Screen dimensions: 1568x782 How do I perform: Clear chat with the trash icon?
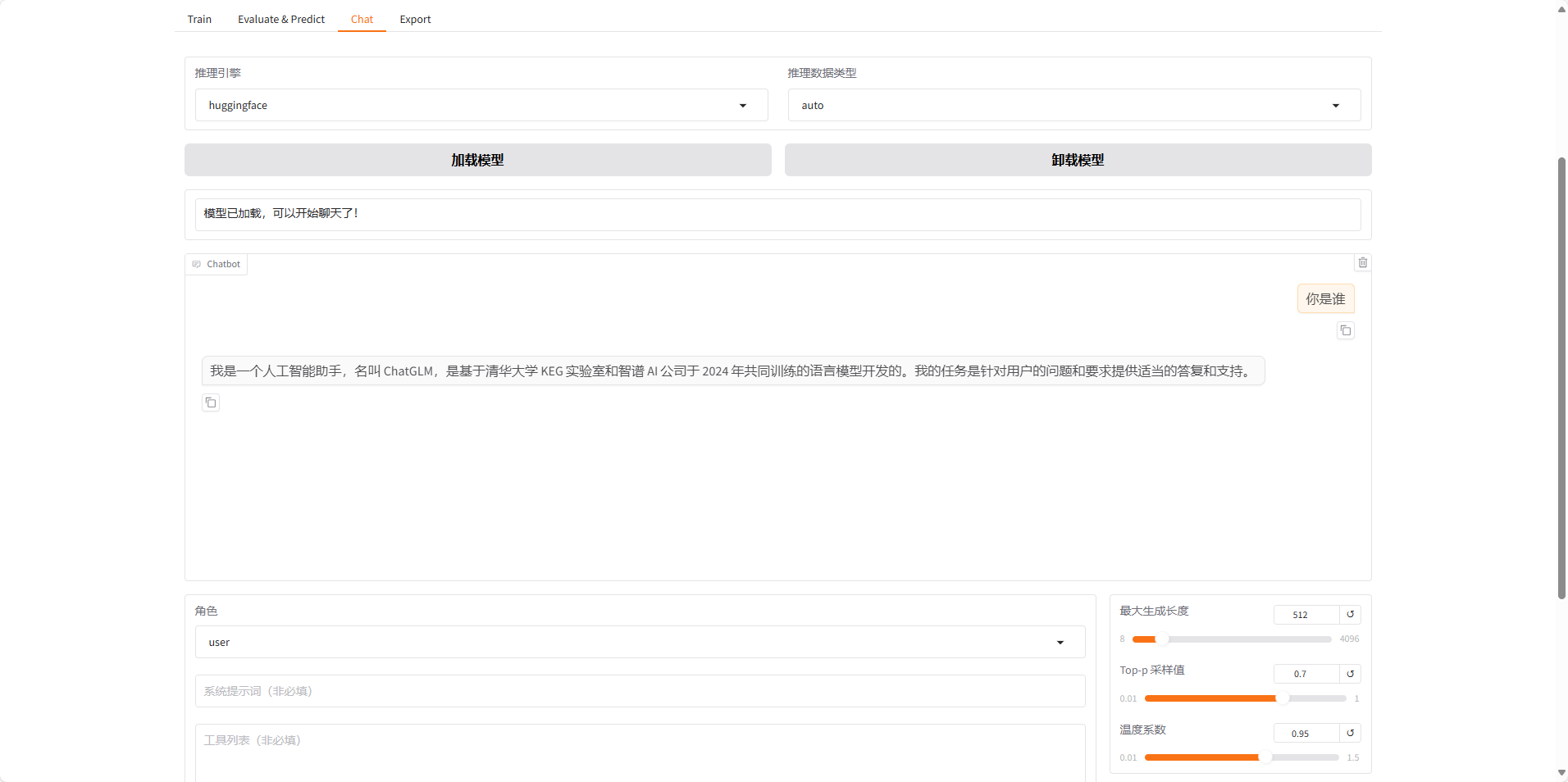pos(1362,262)
